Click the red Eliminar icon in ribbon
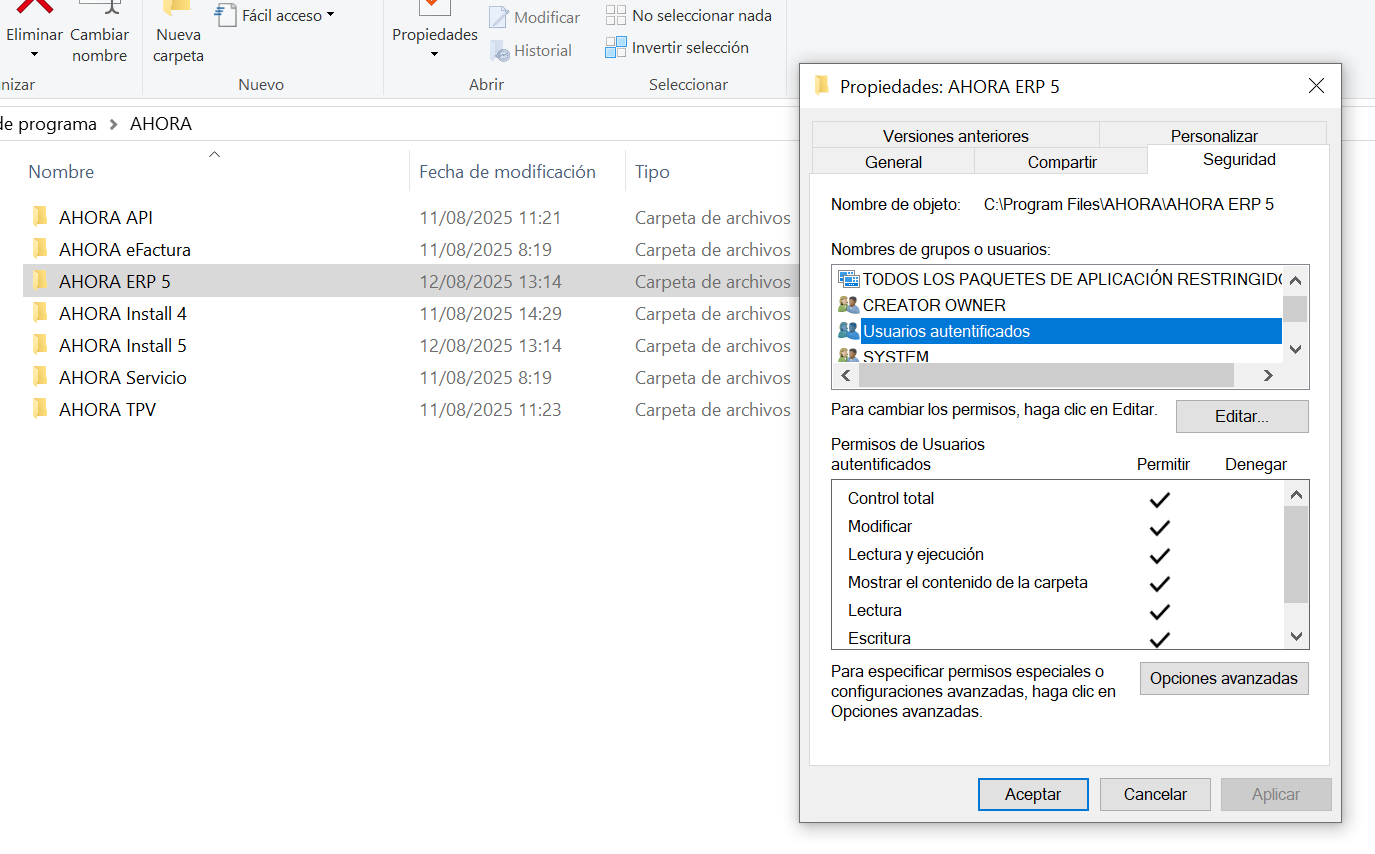The image size is (1375, 854). [x=34, y=6]
